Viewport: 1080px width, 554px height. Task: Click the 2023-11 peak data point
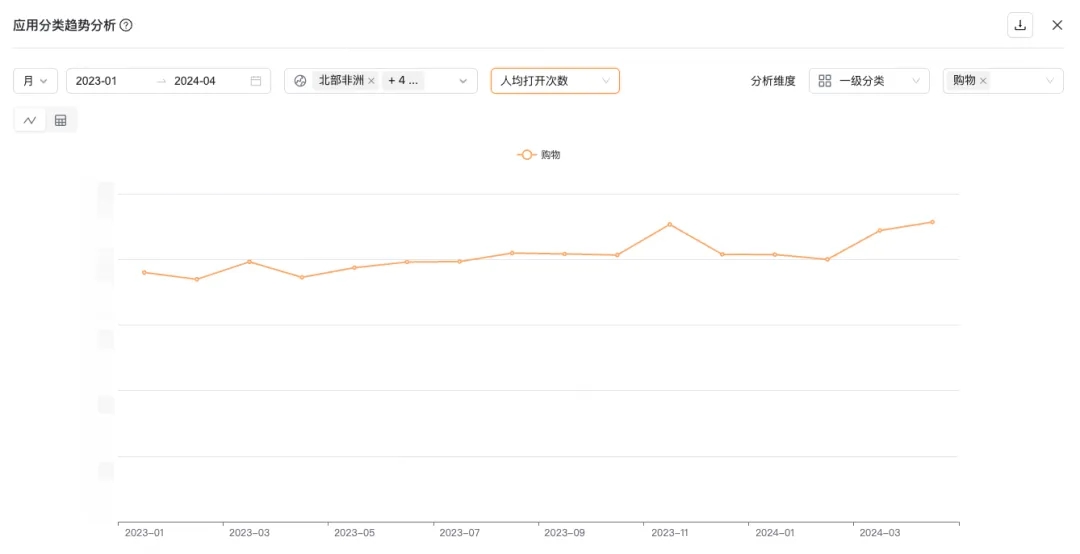(669, 224)
